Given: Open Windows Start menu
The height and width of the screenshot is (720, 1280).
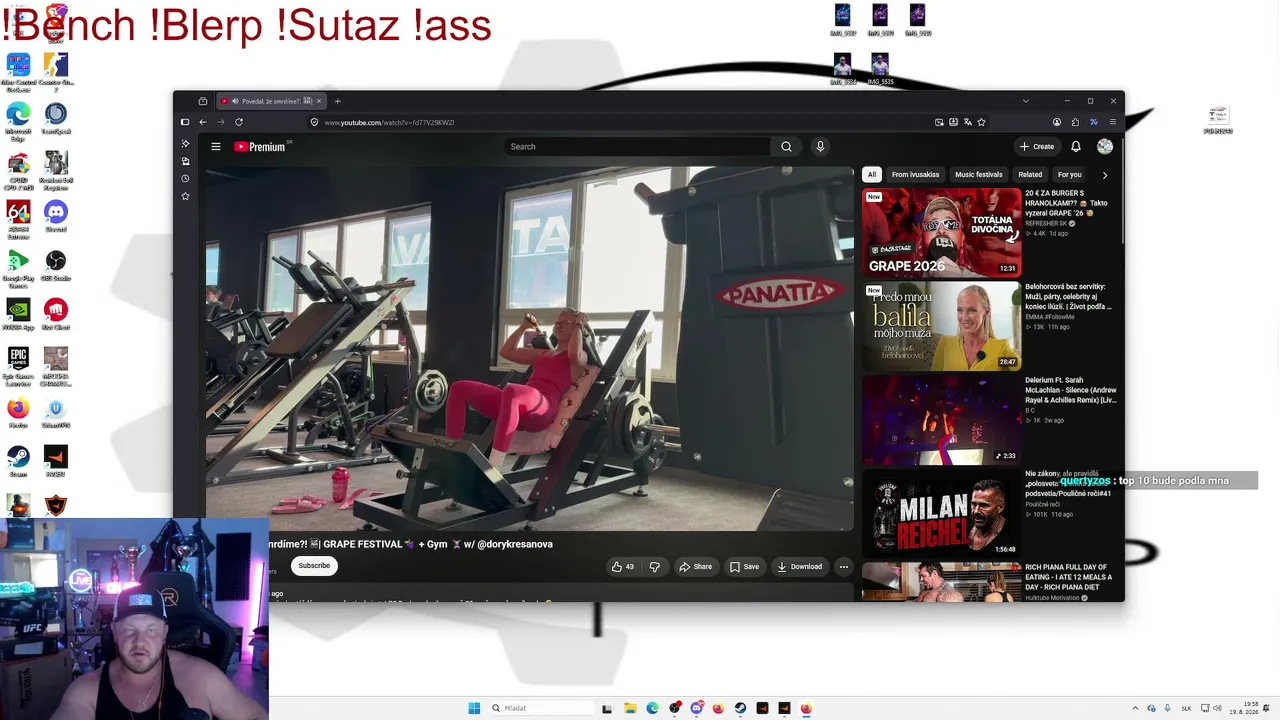Looking at the screenshot, I should point(474,708).
